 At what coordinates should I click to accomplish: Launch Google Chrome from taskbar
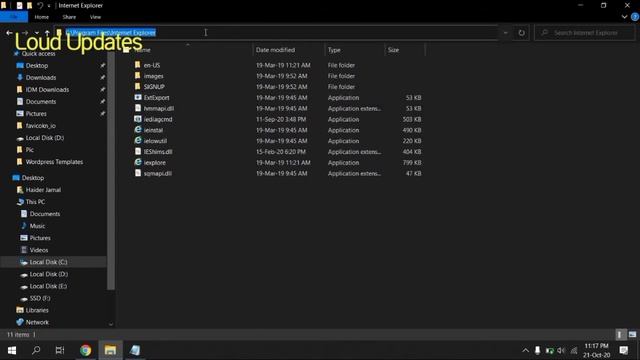click(85, 350)
